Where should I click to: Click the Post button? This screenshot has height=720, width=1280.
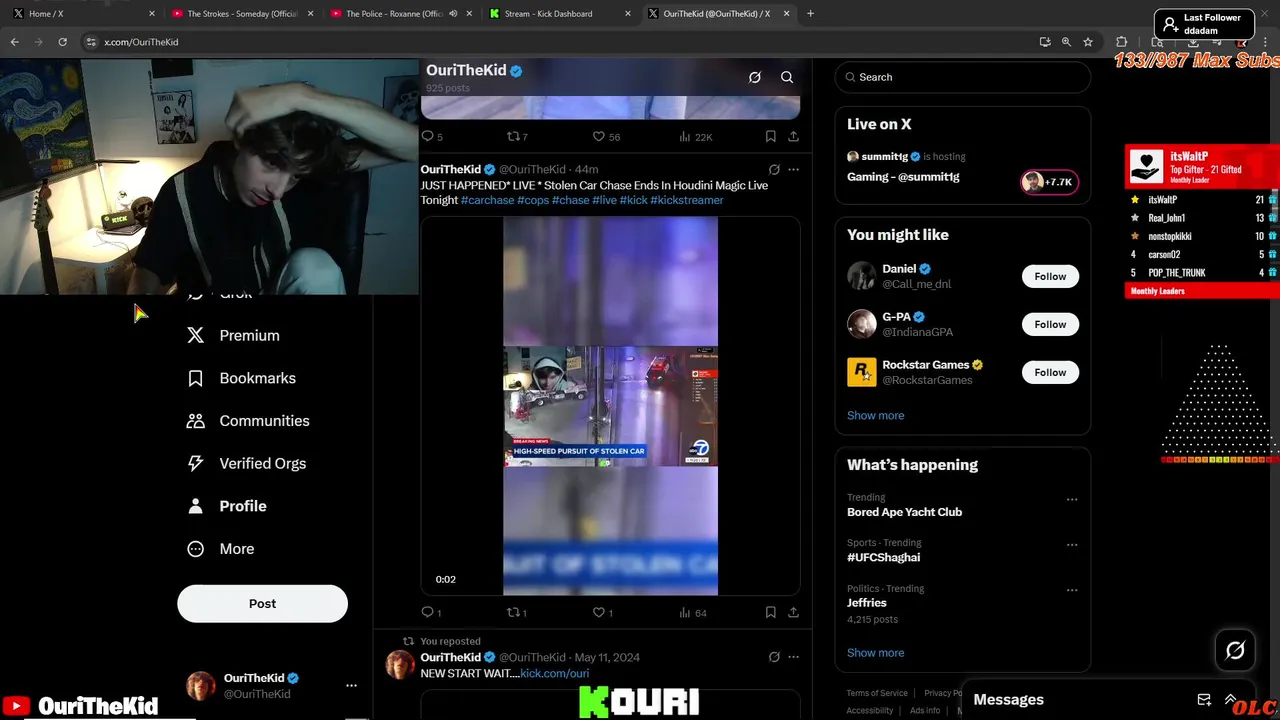tap(262, 603)
